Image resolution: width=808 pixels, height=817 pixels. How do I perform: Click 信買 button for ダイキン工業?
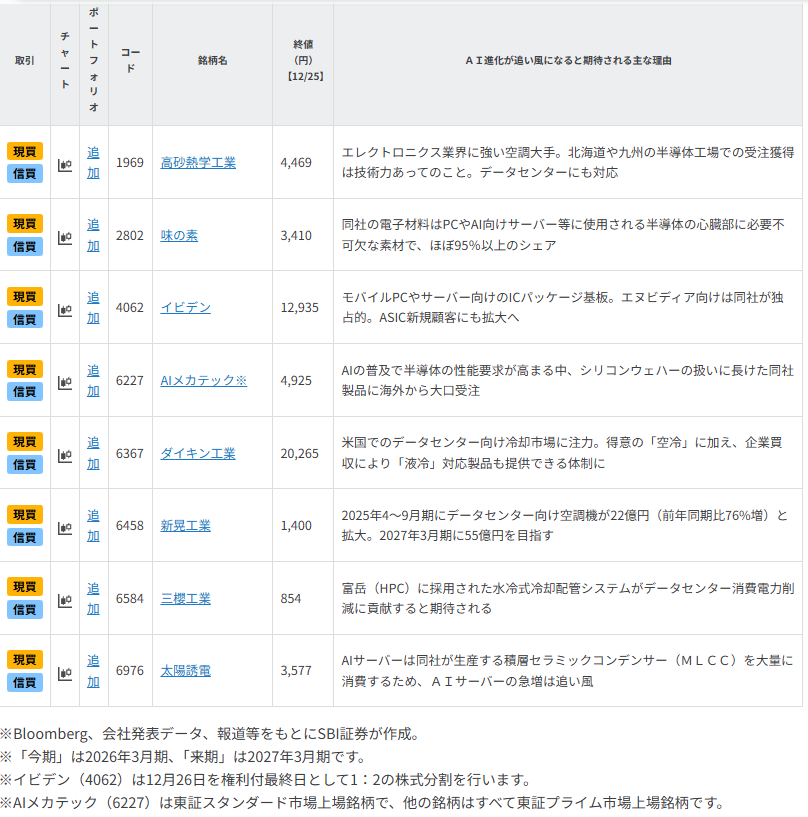point(25,465)
